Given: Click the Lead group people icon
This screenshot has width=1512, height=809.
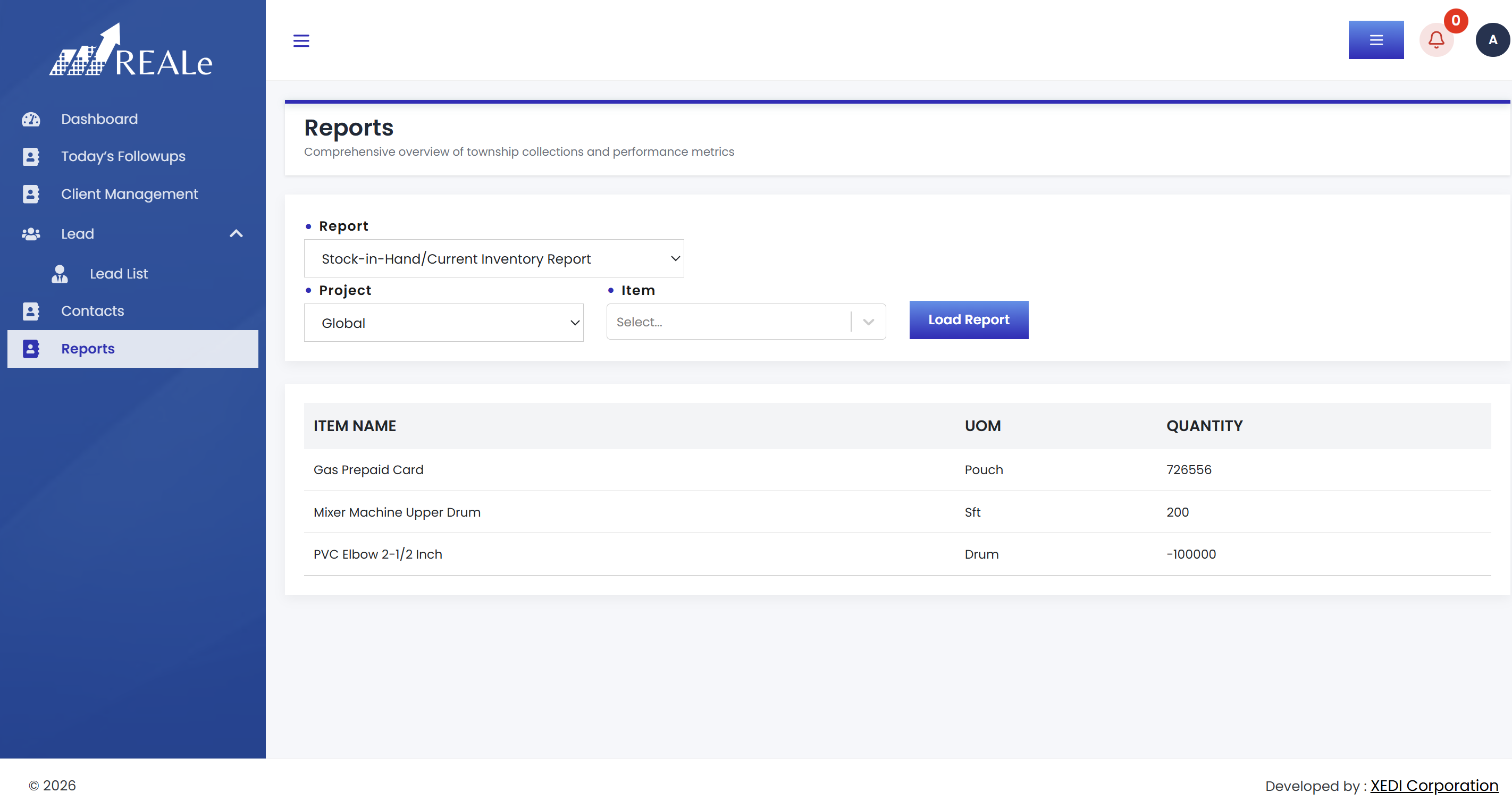Looking at the screenshot, I should 30,234.
